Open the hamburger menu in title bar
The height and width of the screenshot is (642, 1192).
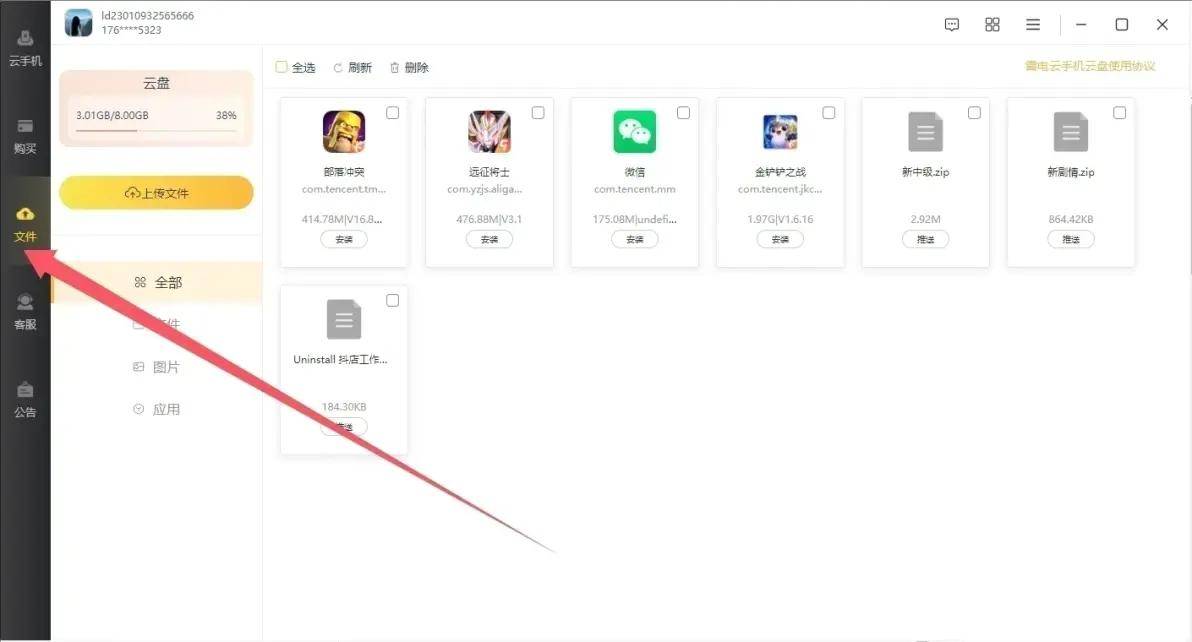[1033, 25]
